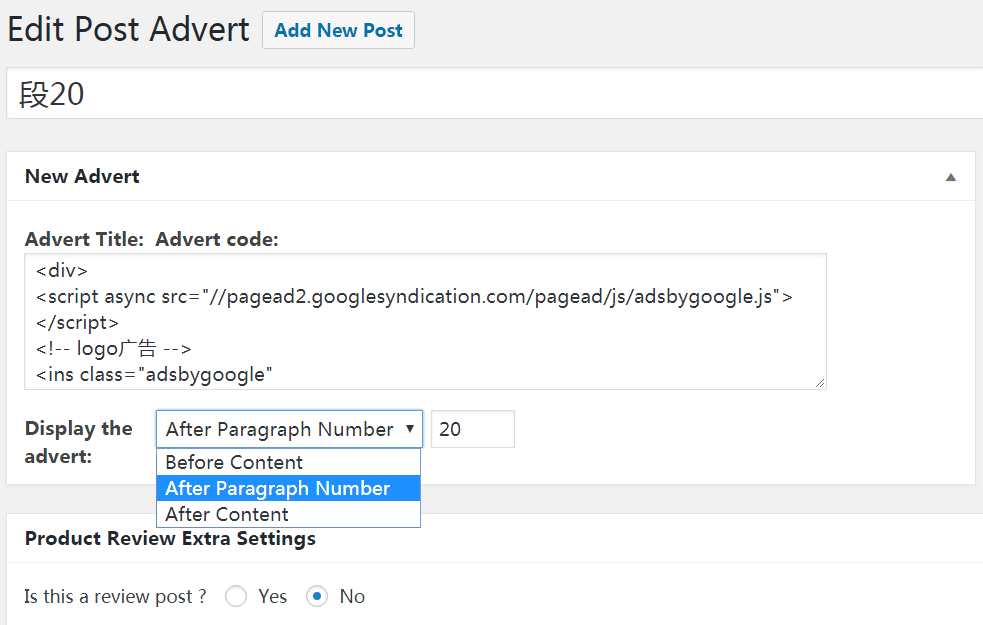The width and height of the screenshot is (983, 625).
Task: Choose Before Content from the dropdown list
Action: coord(234,462)
